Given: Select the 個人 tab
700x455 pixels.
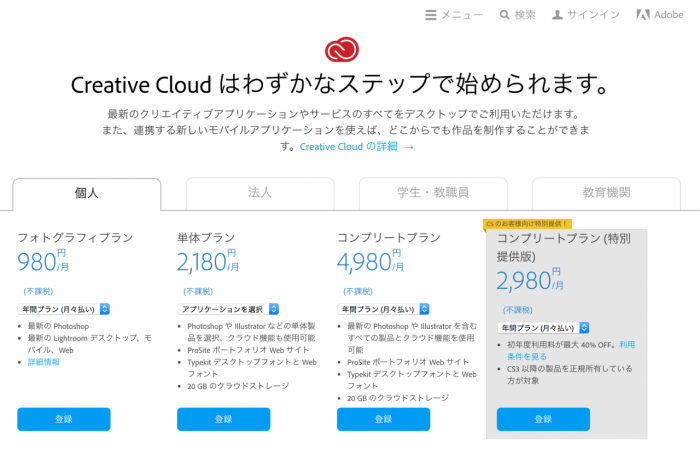Looking at the screenshot, I should point(87,194).
